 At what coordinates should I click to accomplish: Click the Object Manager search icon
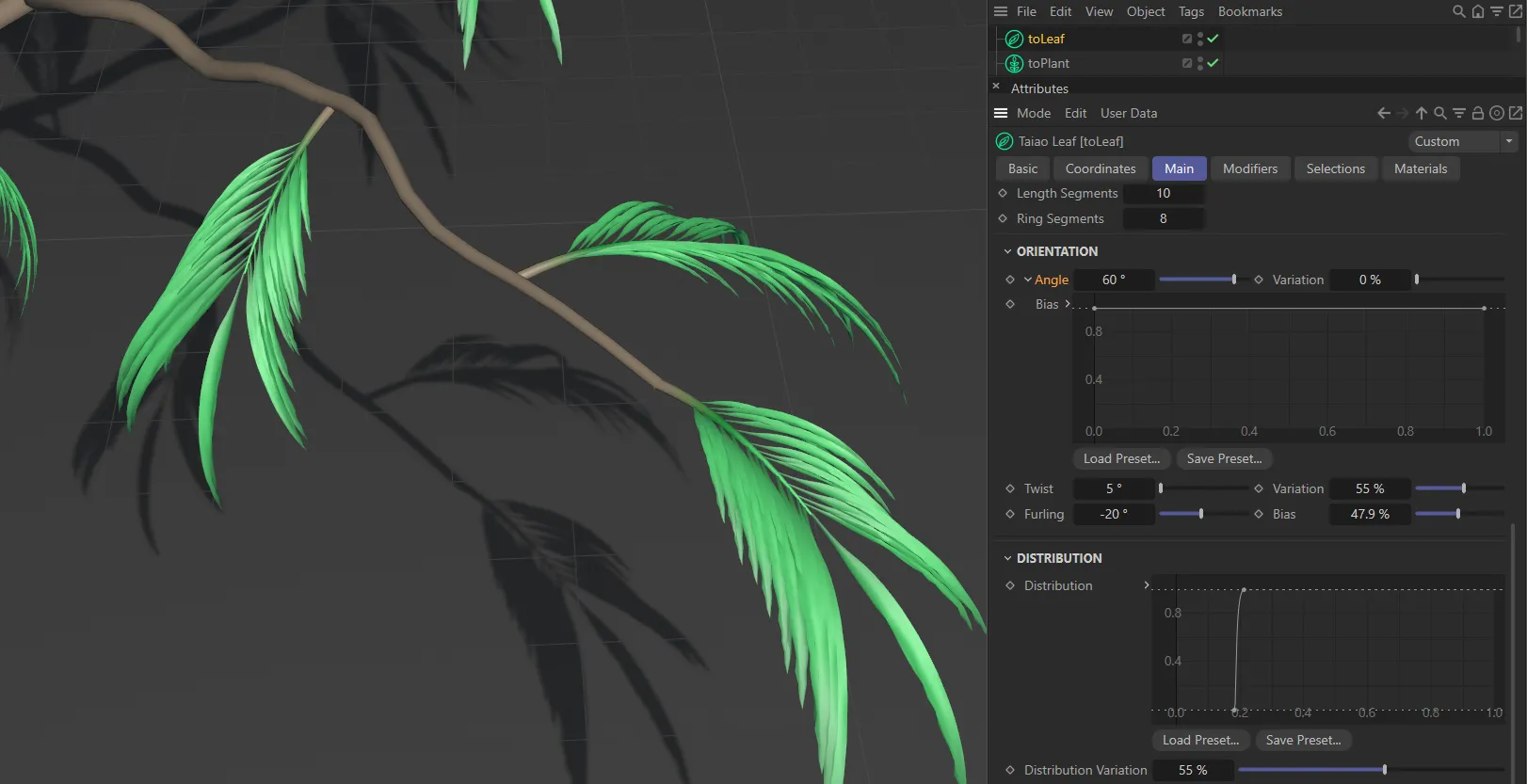pos(1459,11)
